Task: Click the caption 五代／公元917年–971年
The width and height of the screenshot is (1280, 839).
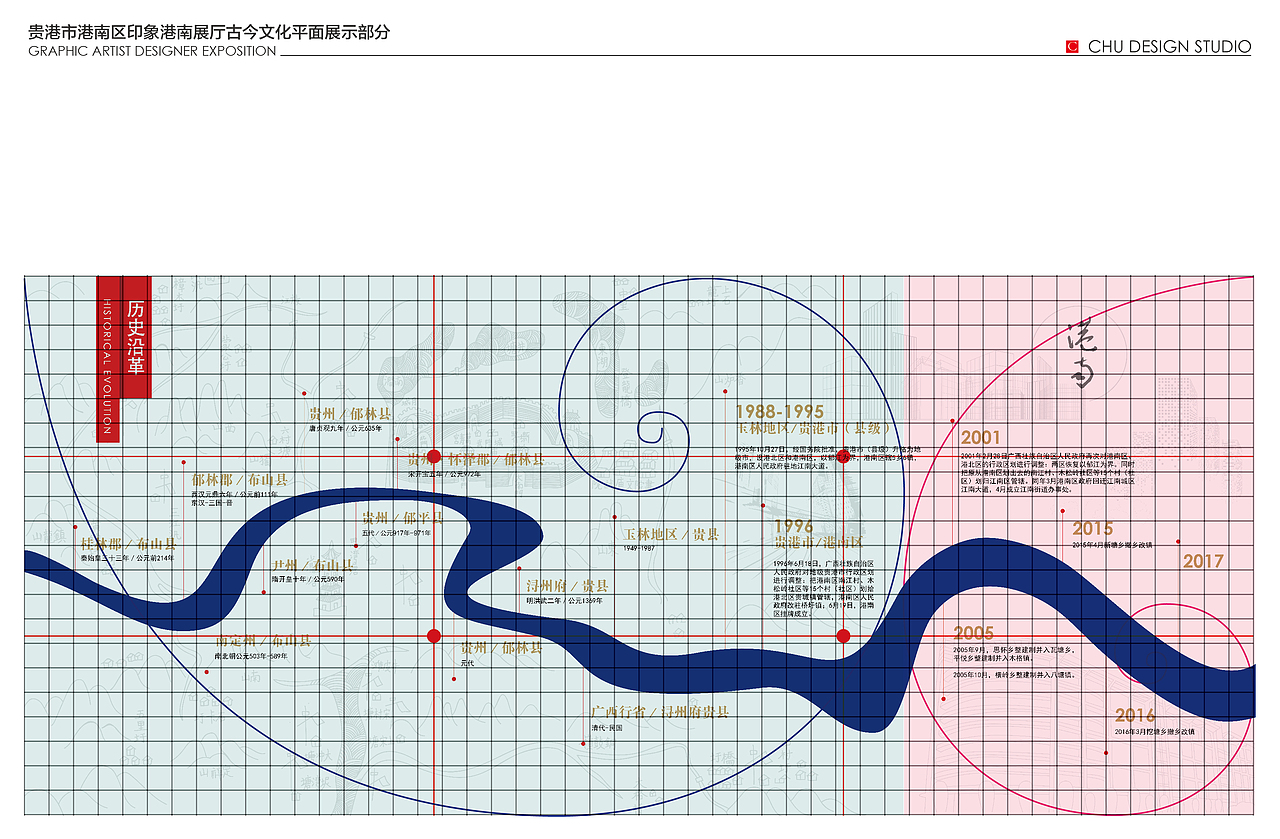Action: coord(397,533)
